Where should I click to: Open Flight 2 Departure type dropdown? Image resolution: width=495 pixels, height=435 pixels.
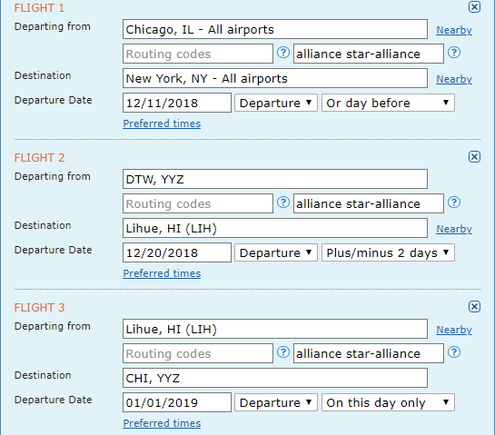coord(276,253)
